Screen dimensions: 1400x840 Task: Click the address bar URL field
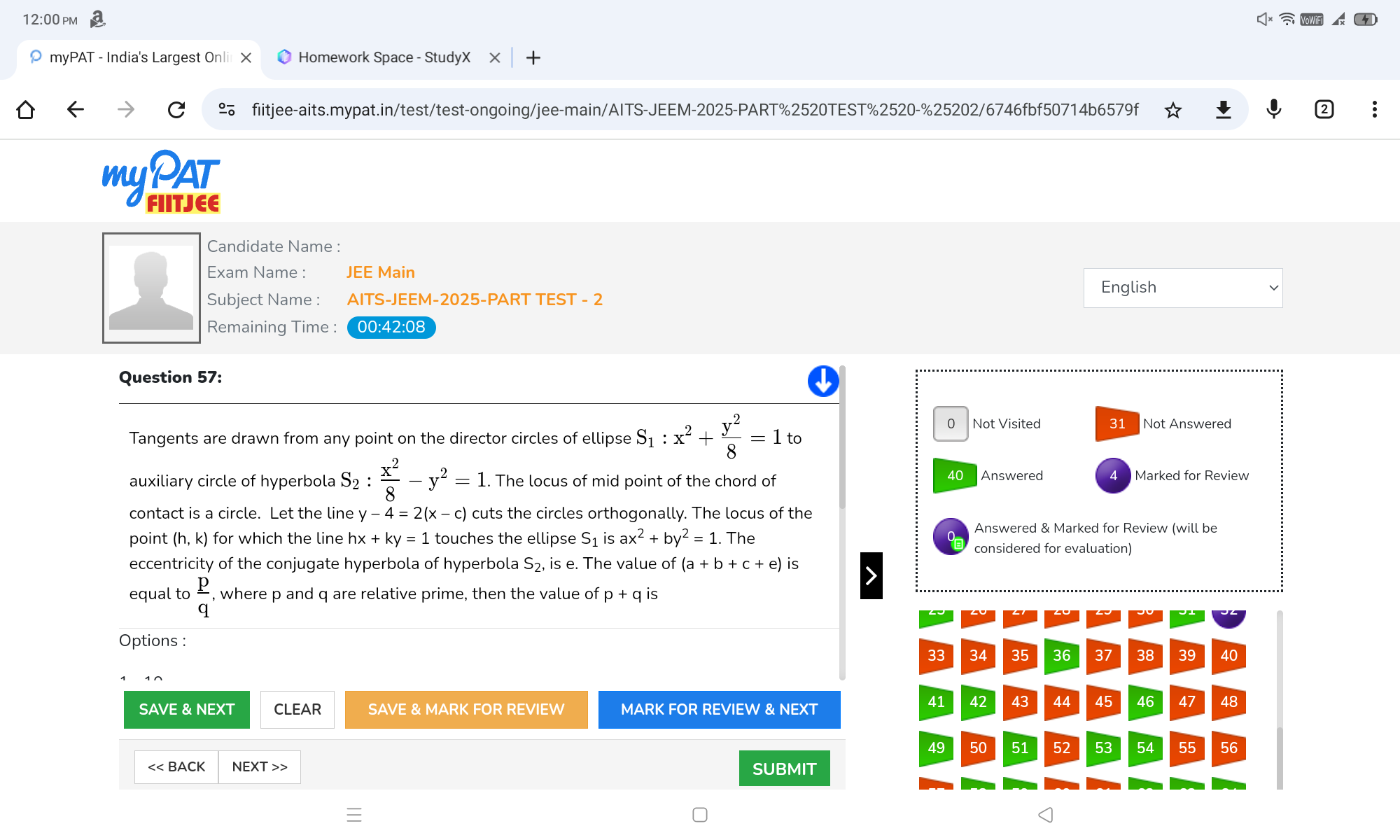tap(695, 110)
